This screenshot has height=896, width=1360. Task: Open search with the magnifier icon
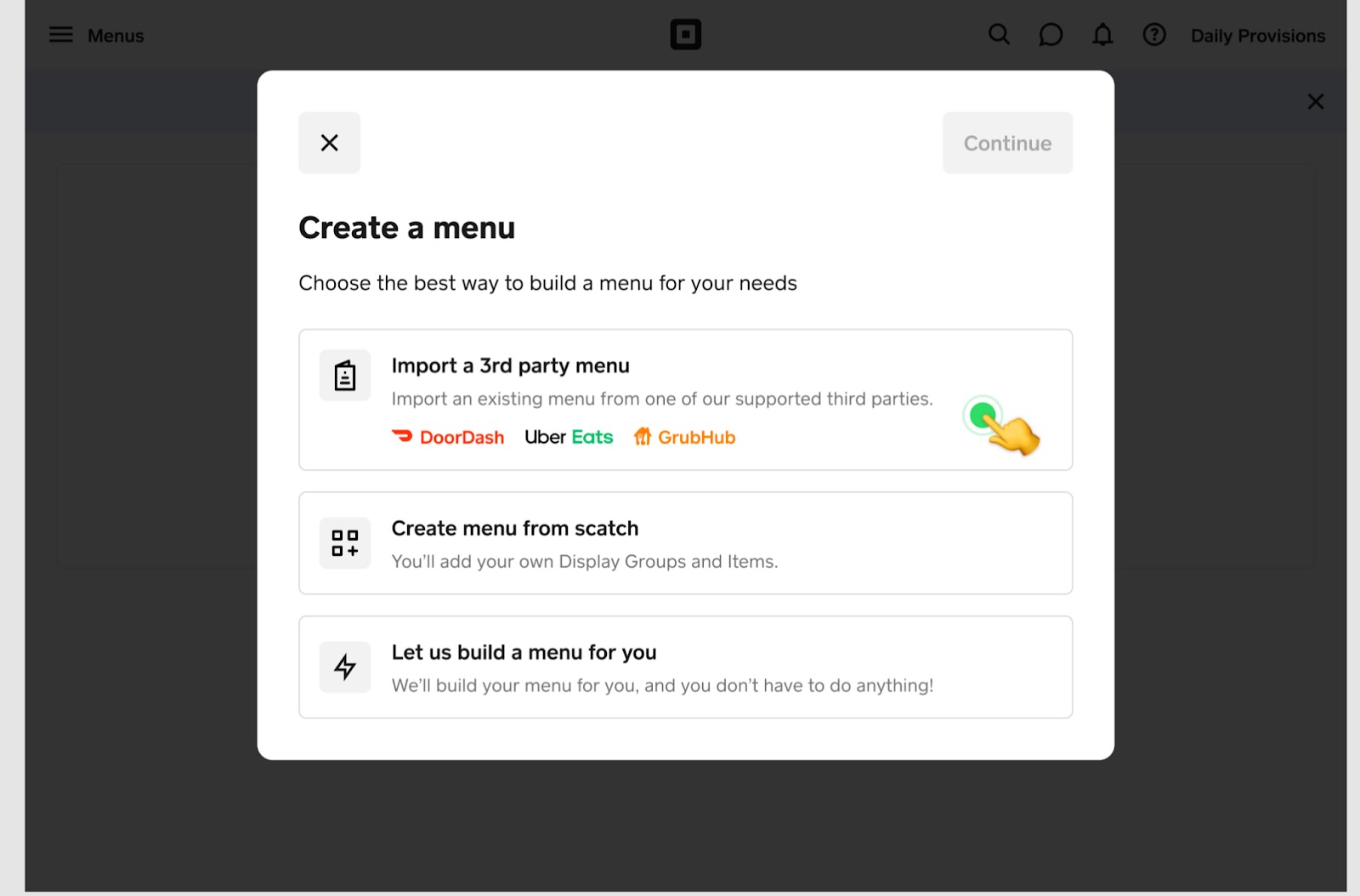click(x=999, y=35)
